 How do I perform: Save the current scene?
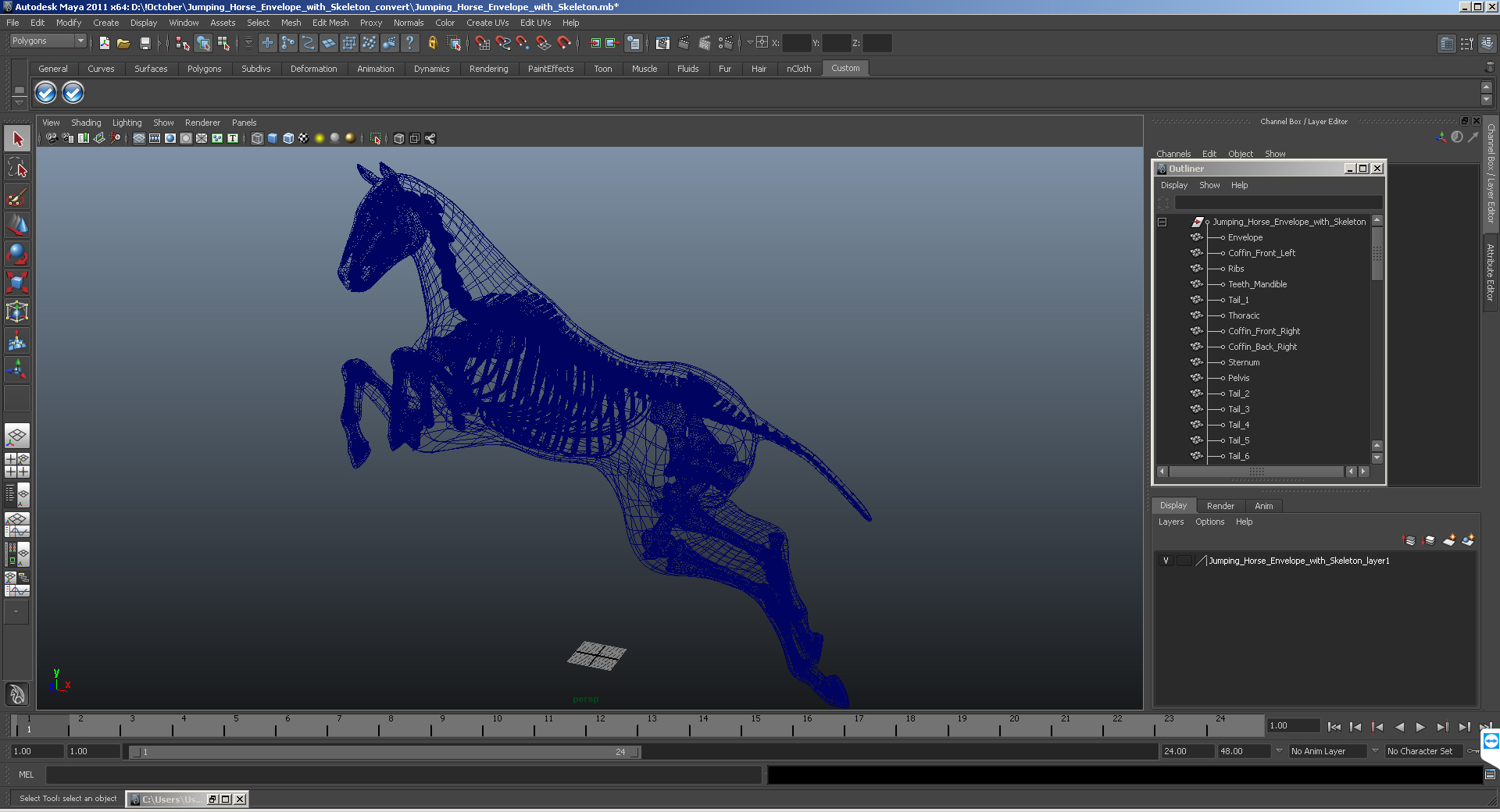pyautogui.click(x=145, y=43)
